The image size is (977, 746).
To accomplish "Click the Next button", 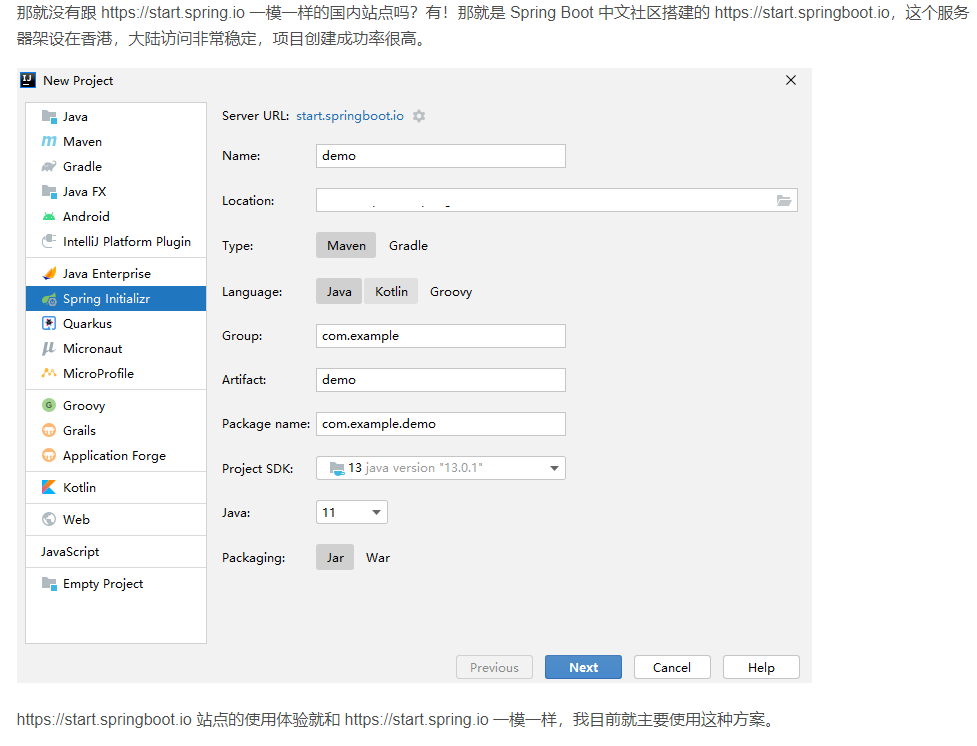I will click(583, 667).
